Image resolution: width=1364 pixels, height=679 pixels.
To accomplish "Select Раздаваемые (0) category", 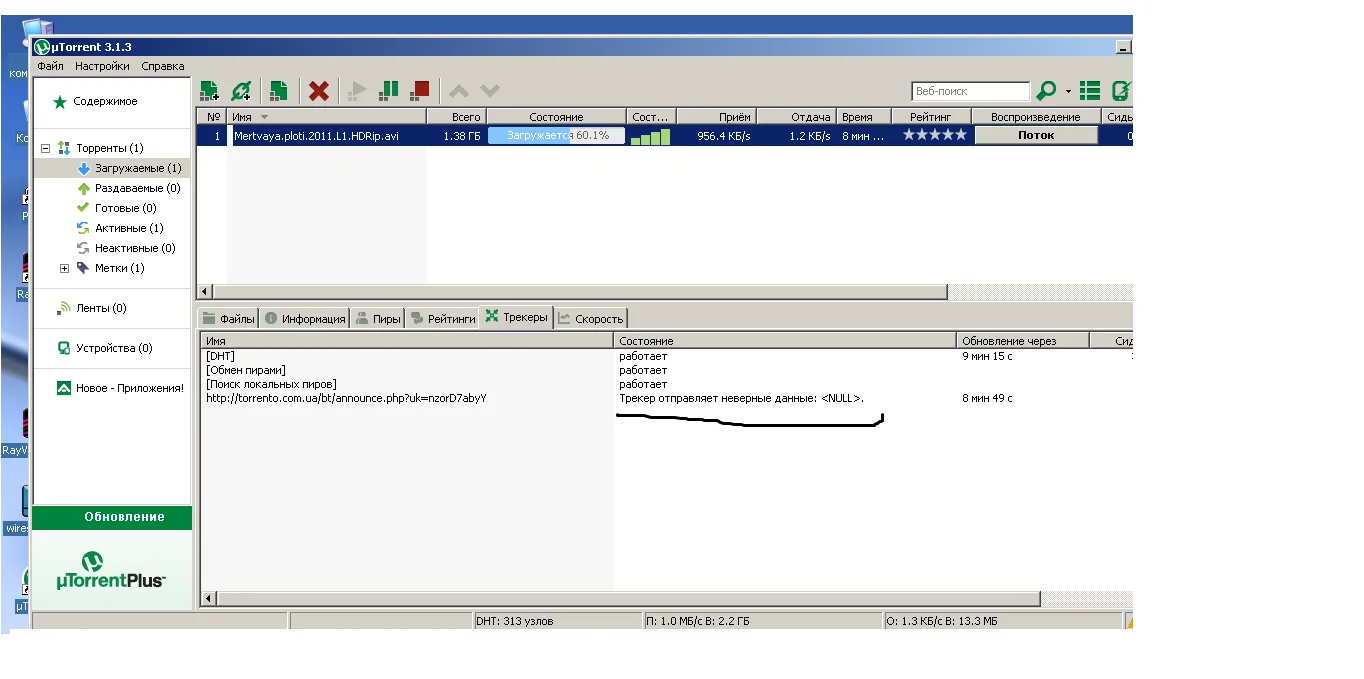I will pos(137,188).
